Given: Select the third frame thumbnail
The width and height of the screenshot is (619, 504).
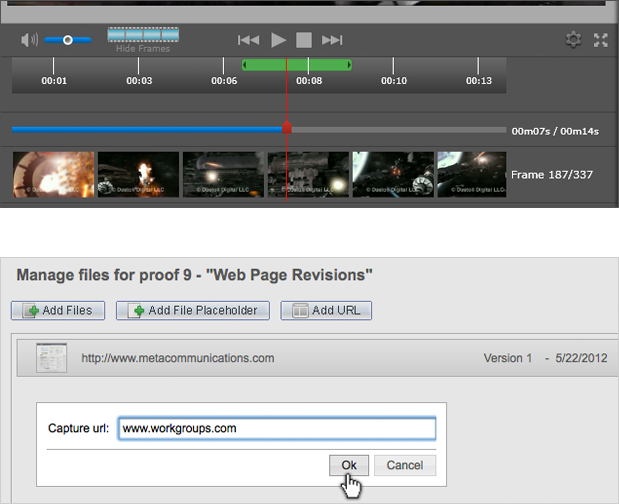Looking at the screenshot, I should pos(223,174).
